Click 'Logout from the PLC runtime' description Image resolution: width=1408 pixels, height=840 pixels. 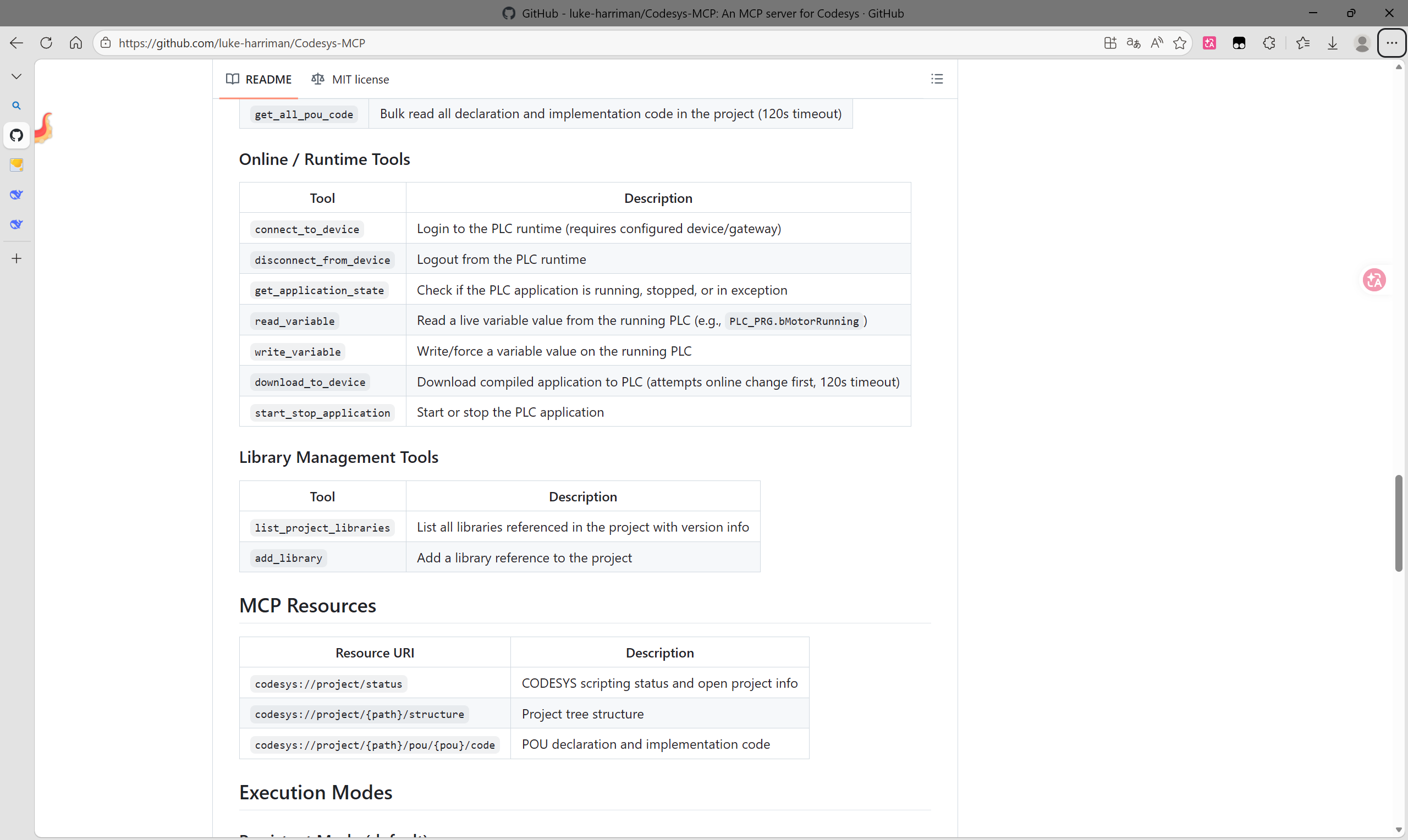click(x=502, y=259)
